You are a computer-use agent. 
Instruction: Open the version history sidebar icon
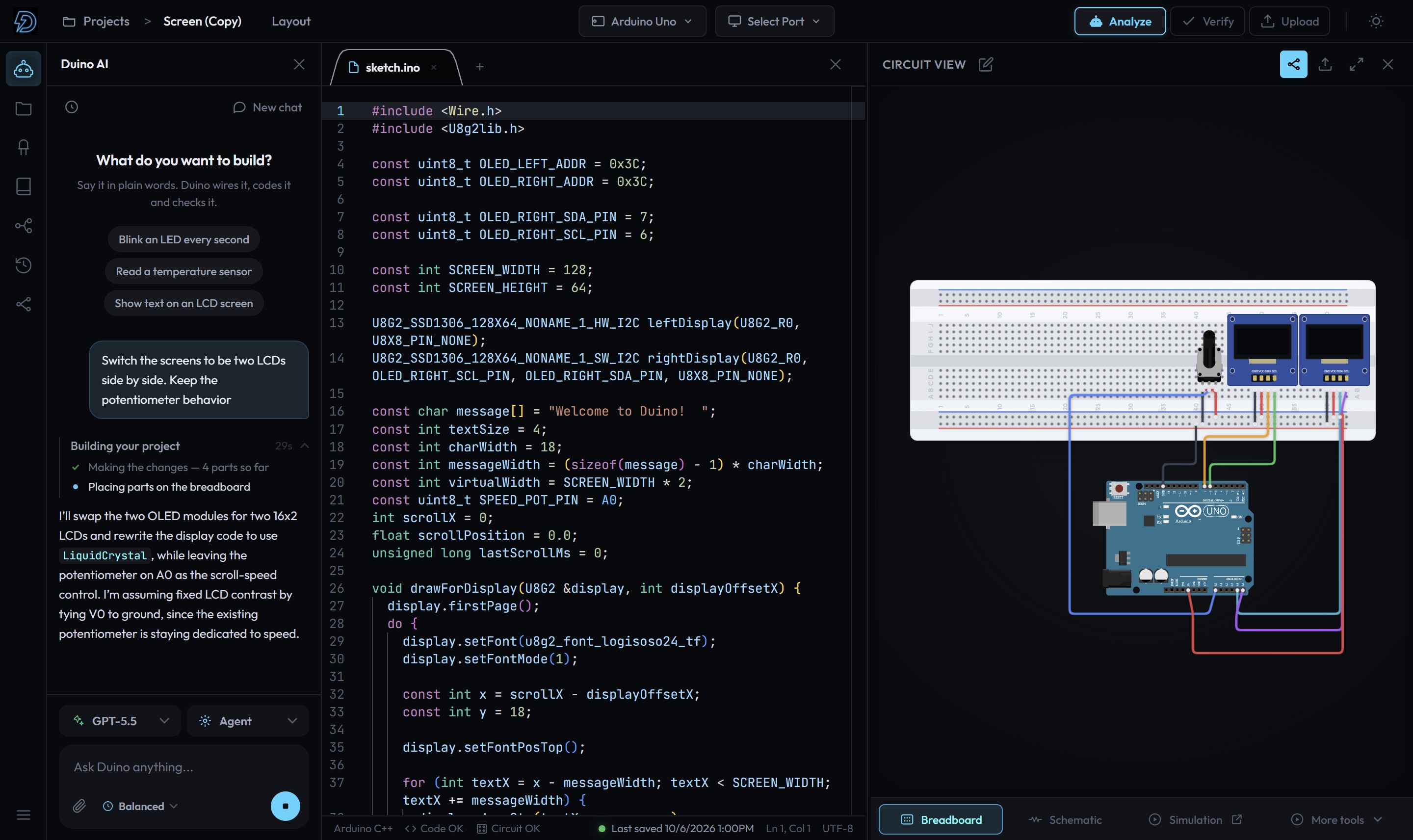23,265
